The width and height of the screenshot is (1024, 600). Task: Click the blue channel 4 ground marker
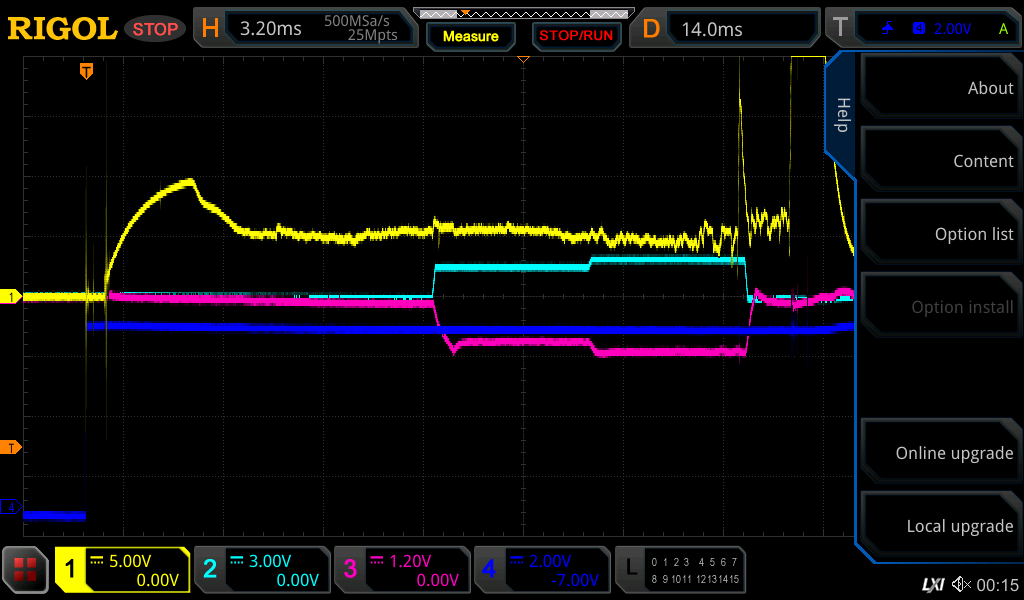13,507
